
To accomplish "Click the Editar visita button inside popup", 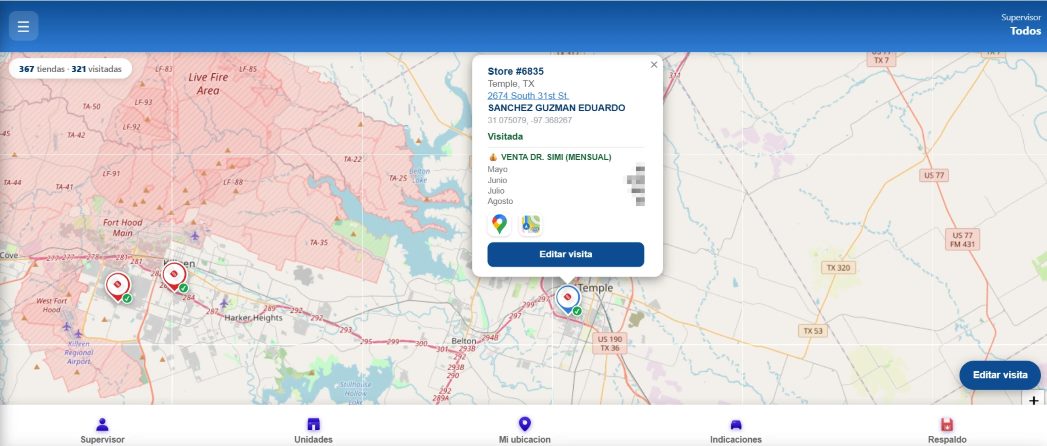I will click(x=566, y=254).
